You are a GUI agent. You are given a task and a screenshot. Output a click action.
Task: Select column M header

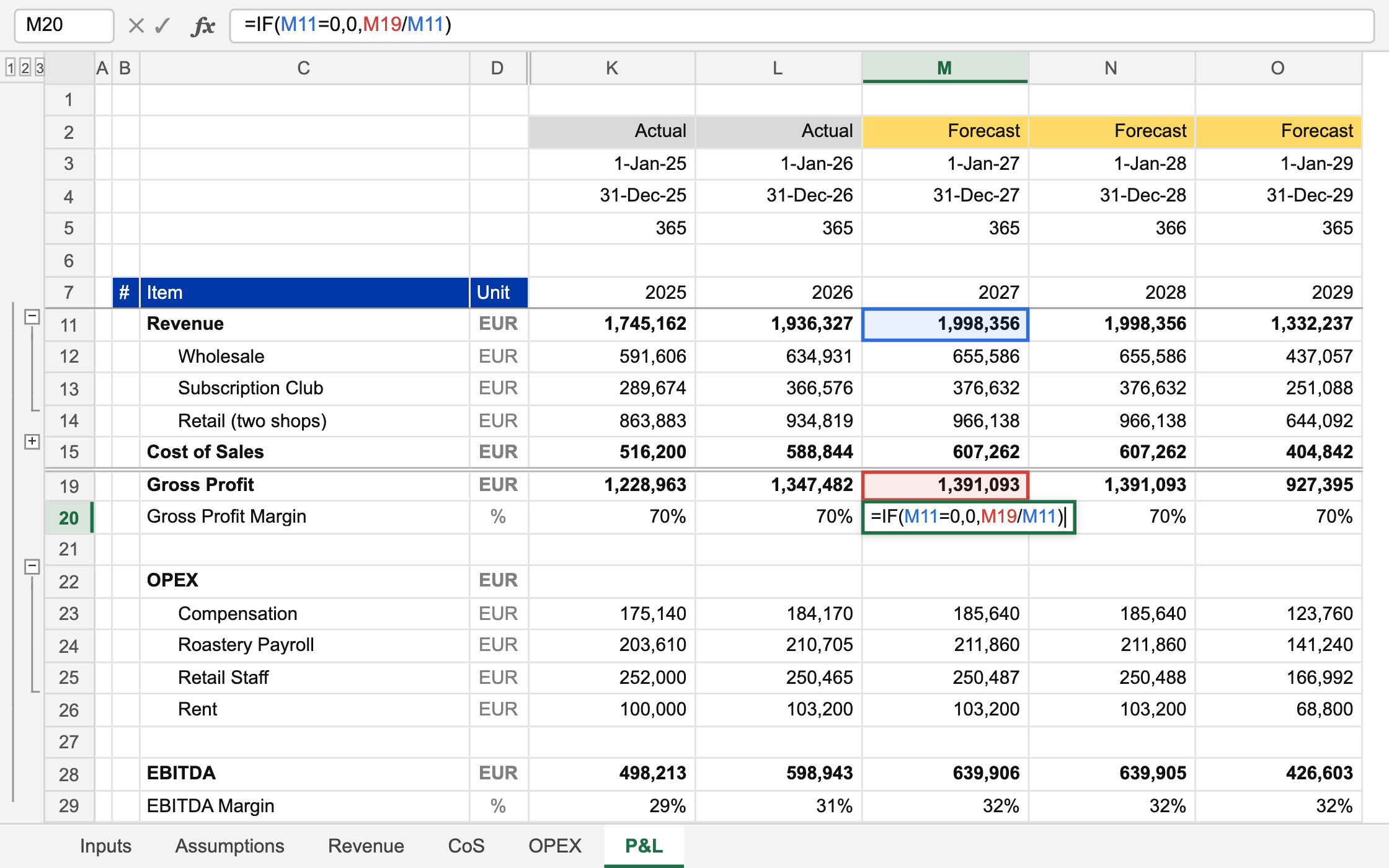tap(945, 68)
